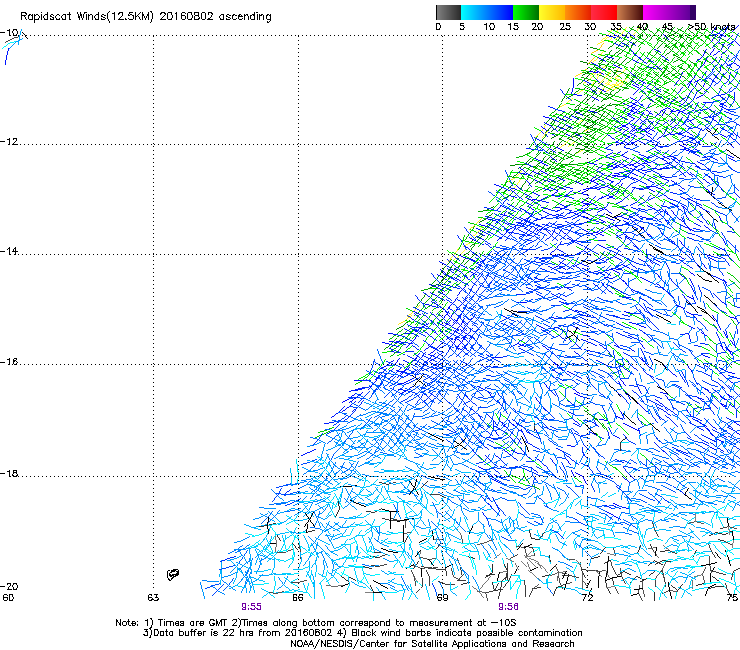Click the 20 knots scale label
Viewport: 740px width, 650px height.
(537, 27)
